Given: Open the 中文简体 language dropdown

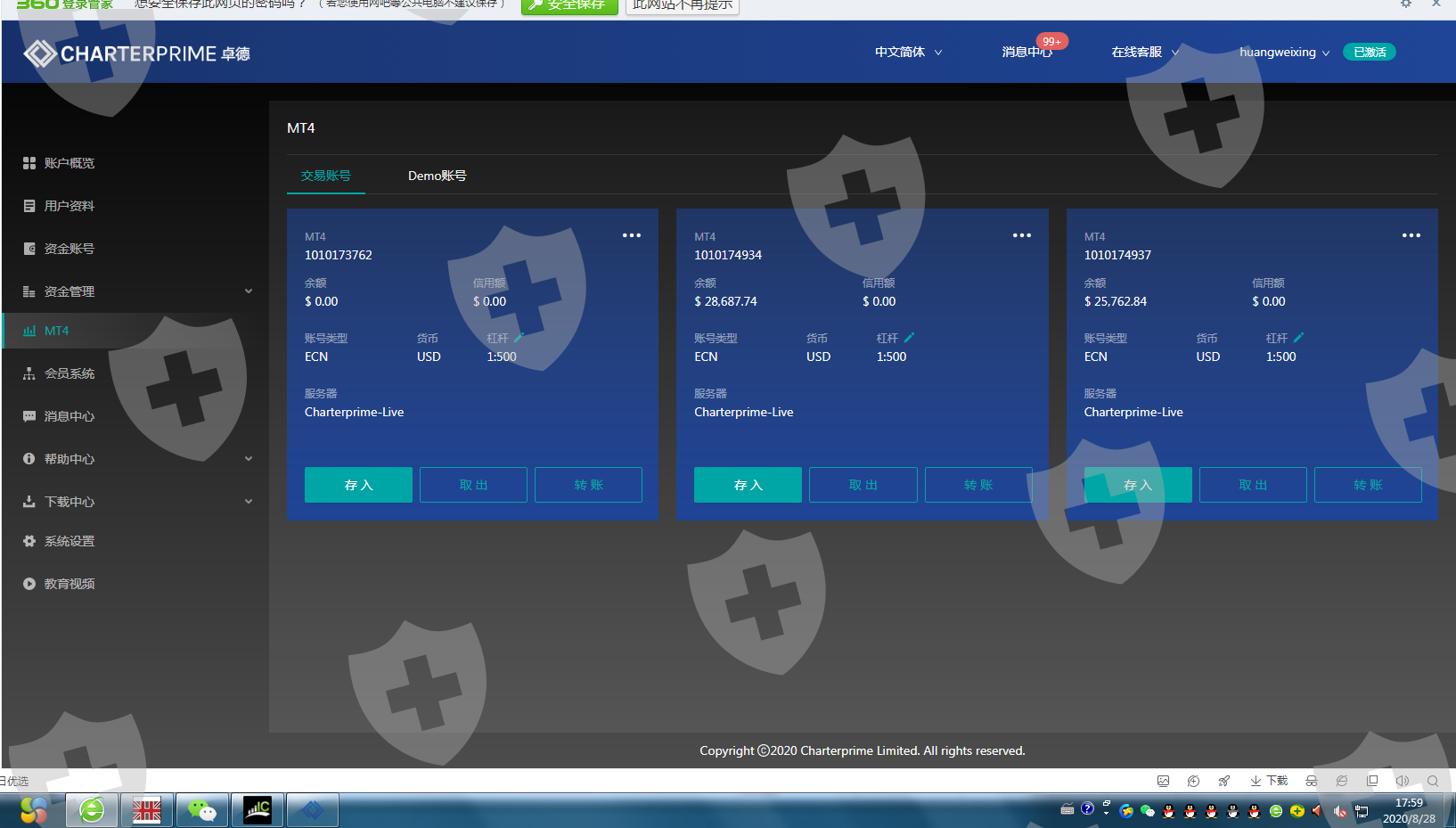Looking at the screenshot, I should [908, 53].
